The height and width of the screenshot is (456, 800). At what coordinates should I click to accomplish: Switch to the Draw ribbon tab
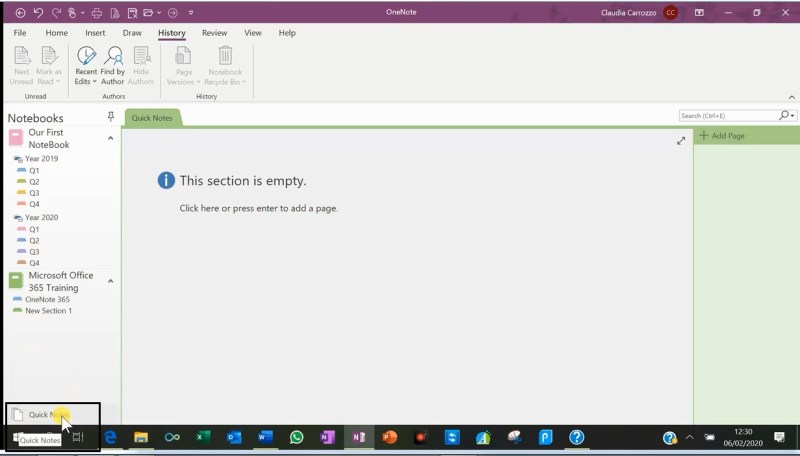coord(132,33)
